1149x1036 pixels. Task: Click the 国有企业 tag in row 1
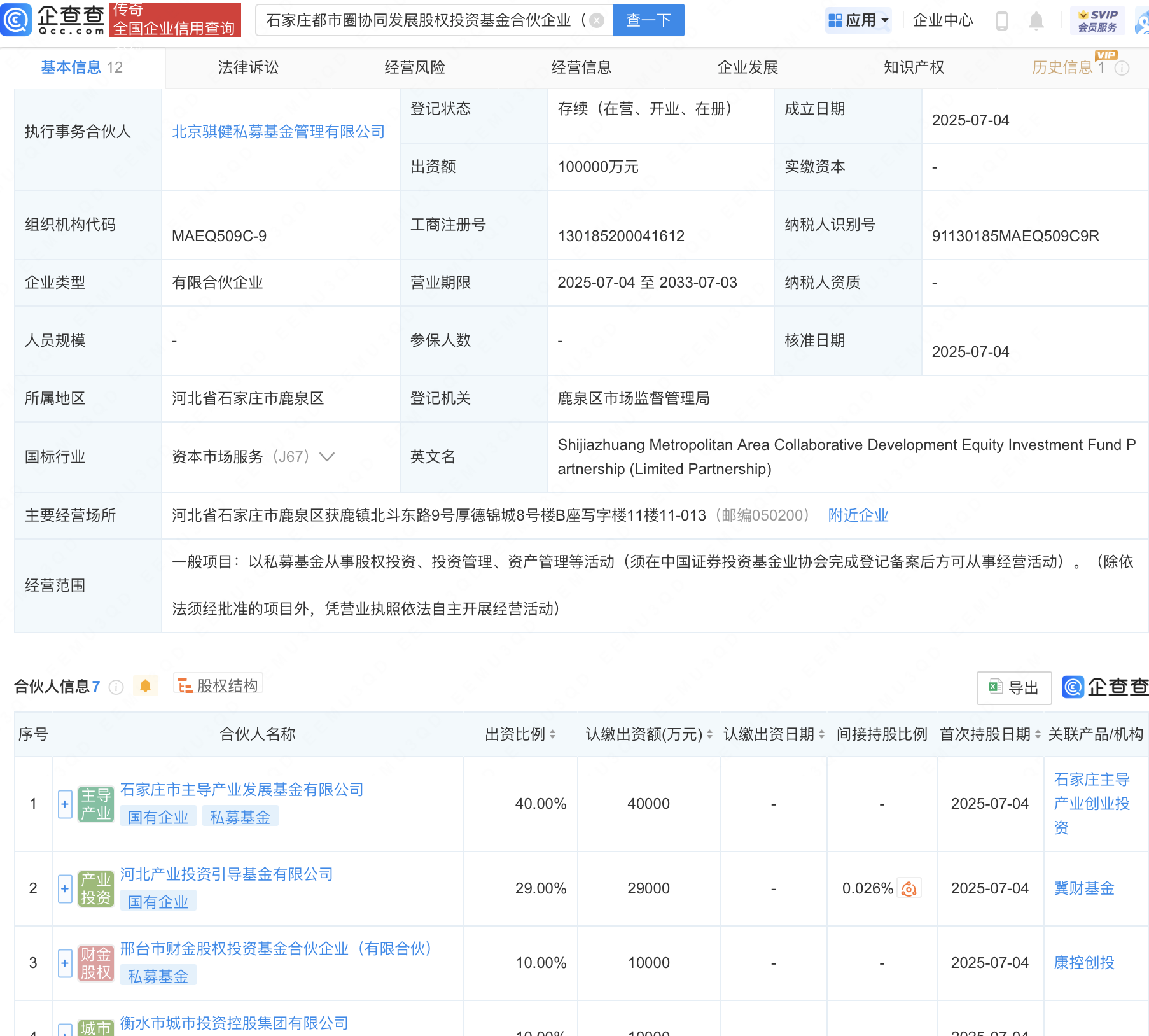[158, 817]
